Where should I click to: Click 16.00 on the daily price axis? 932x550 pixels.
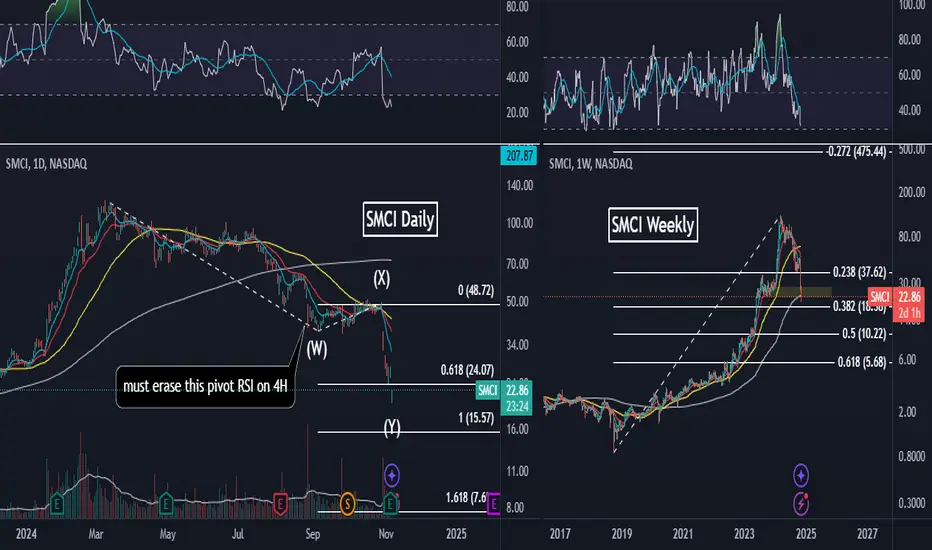[x=517, y=429]
